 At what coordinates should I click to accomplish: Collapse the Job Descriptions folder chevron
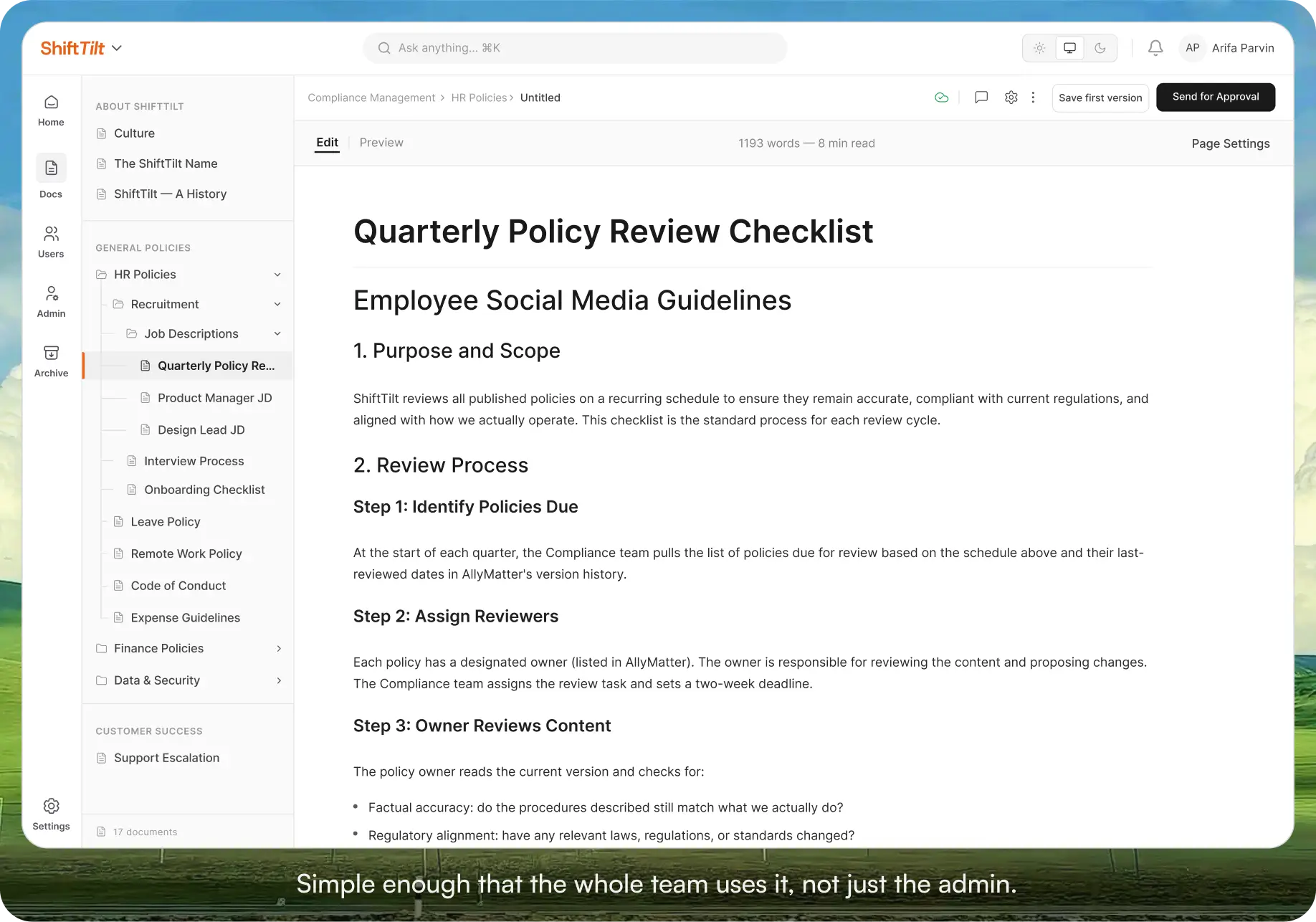click(x=277, y=333)
